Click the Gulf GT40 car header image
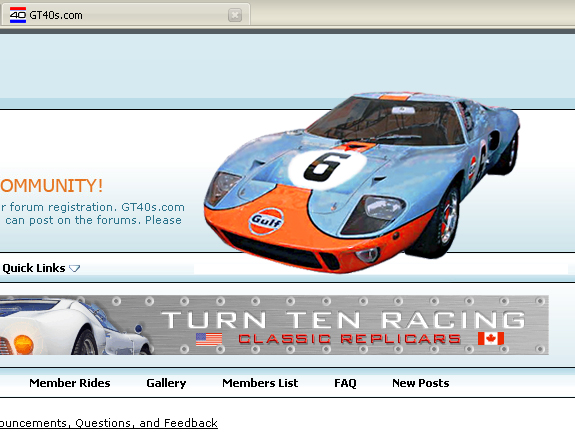Viewport: 575px width, 433px height. coord(362,182)
